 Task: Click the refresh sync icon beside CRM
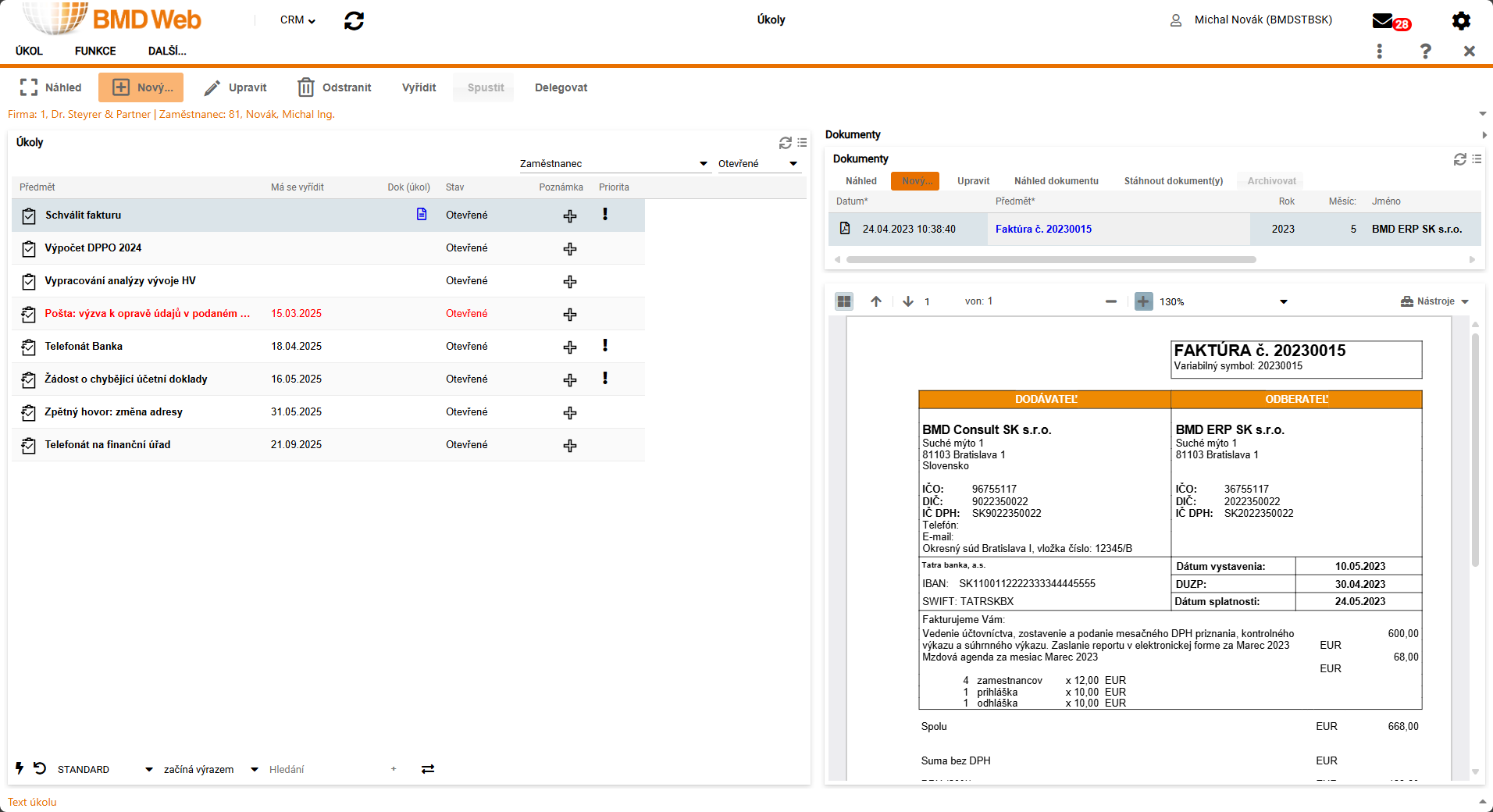[x=354, y=21]
